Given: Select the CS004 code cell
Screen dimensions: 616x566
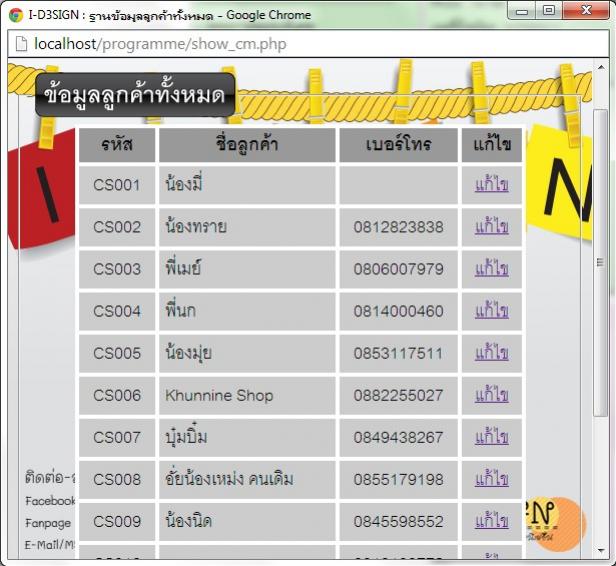Looking at the screenshot, I should click(117, 311).
